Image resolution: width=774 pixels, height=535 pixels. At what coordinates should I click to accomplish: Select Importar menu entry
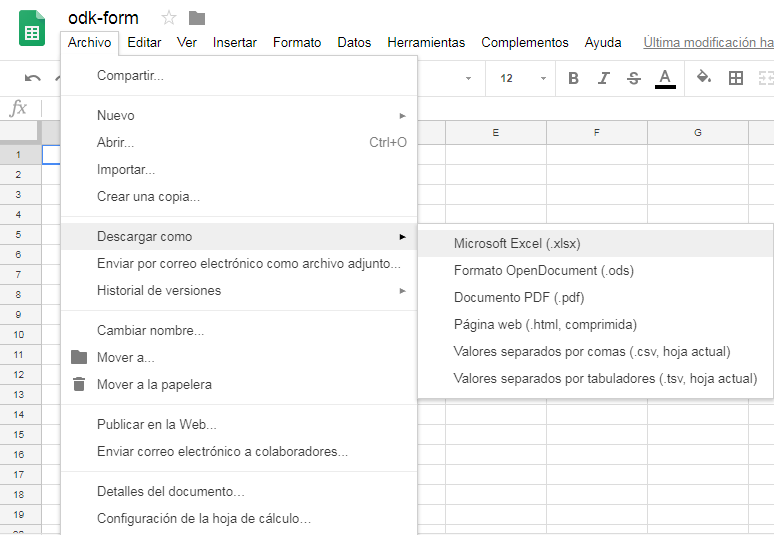coord(239,170)
